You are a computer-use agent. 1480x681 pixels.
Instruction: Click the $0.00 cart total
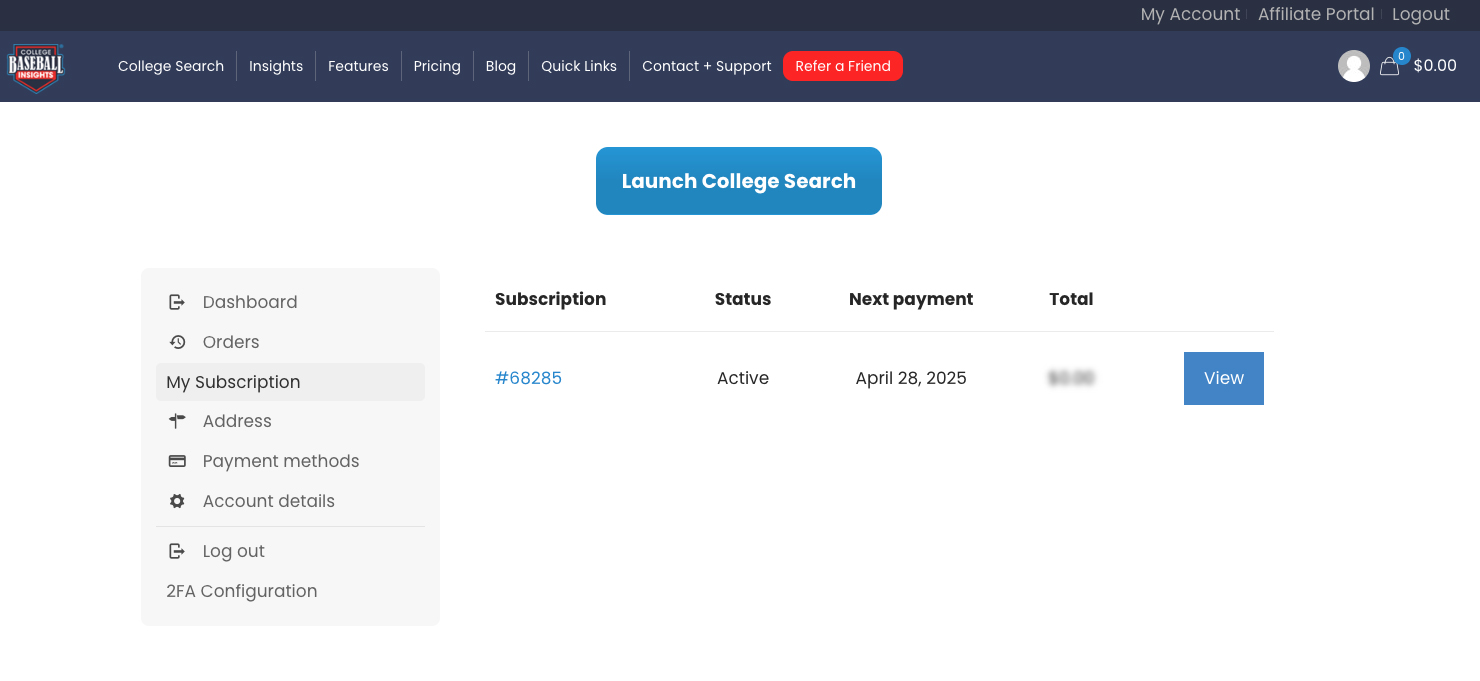(x=1434, y=66)
